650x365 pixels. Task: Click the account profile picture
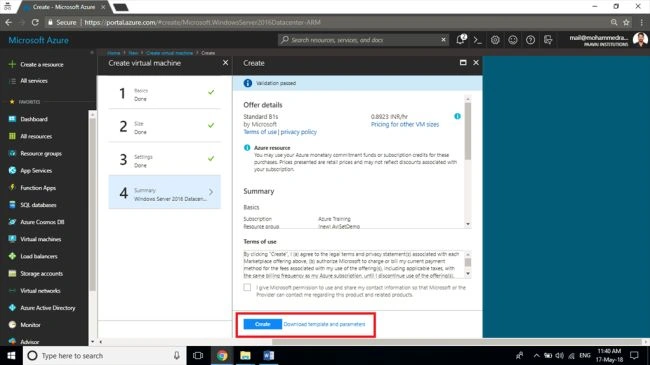coord(640,40)
